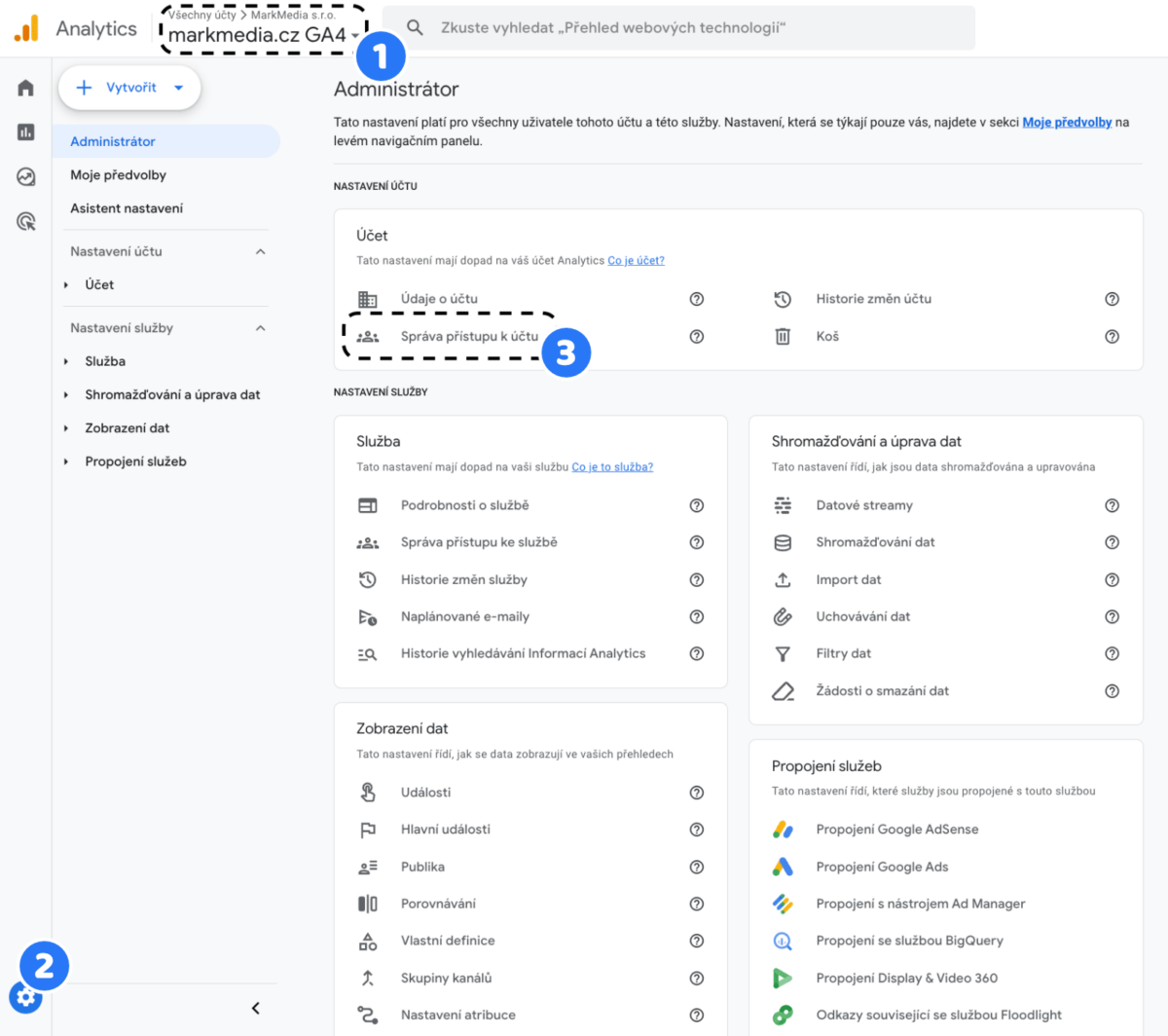Expand the Zobrazení dat tree item
1168x1036 pixels.
(66, 428)
